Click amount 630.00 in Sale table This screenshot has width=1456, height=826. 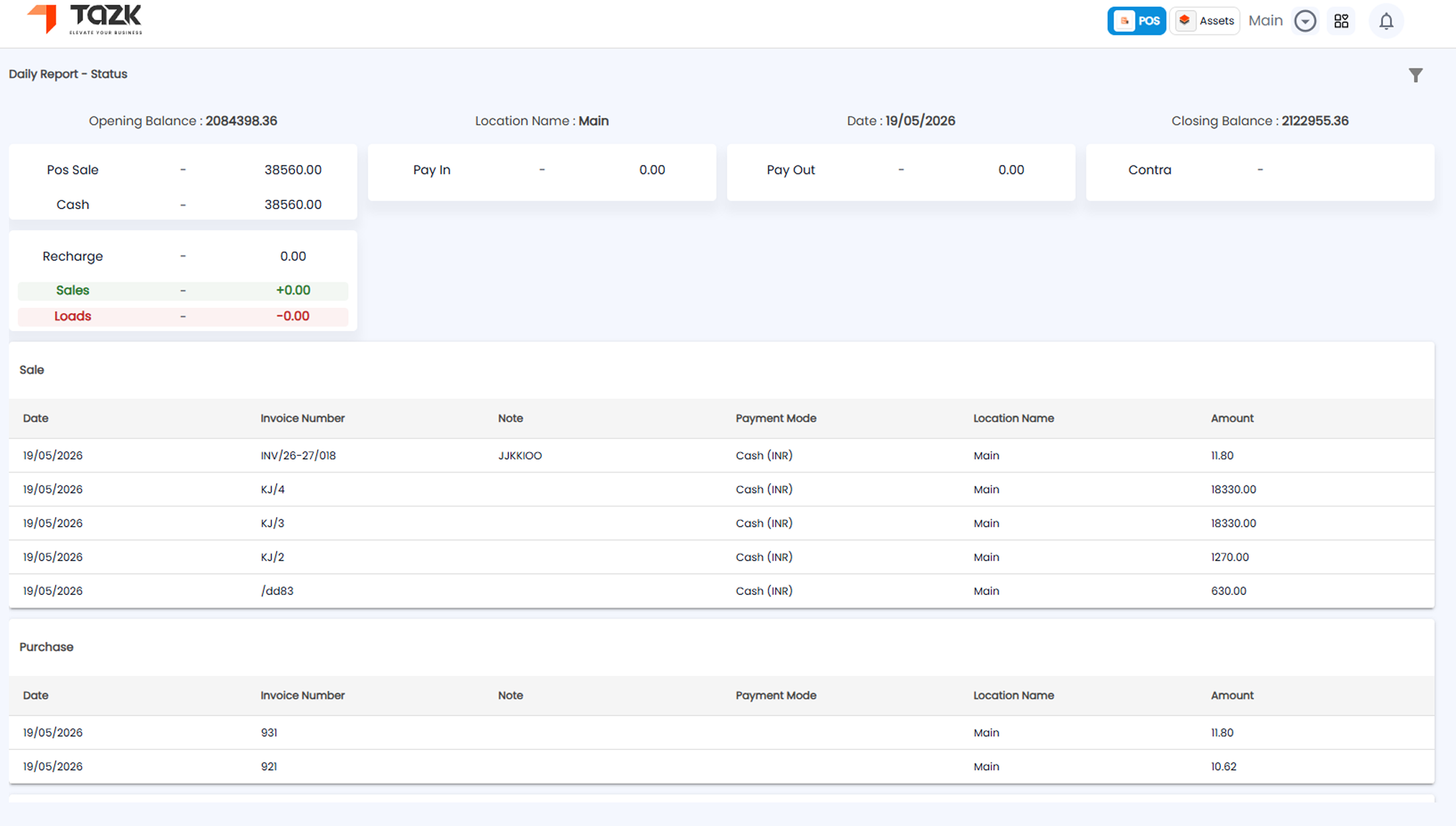point(1228,590)
